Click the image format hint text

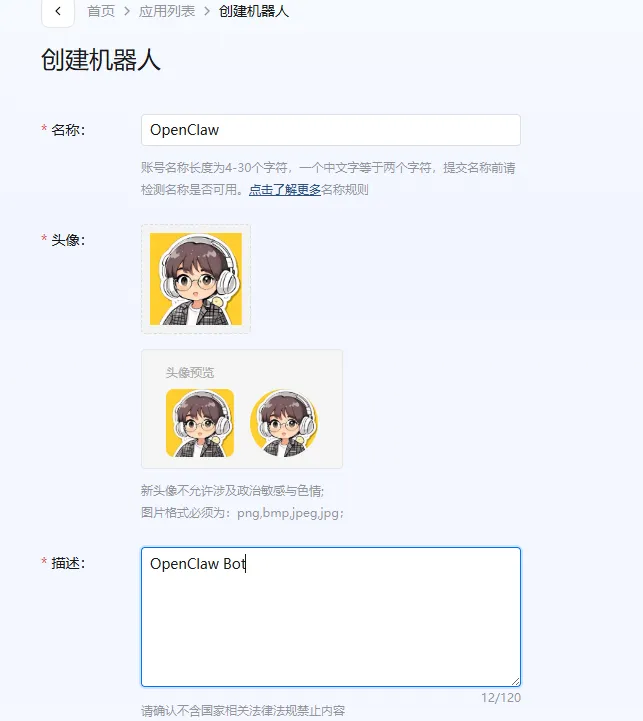pos(242,513)
